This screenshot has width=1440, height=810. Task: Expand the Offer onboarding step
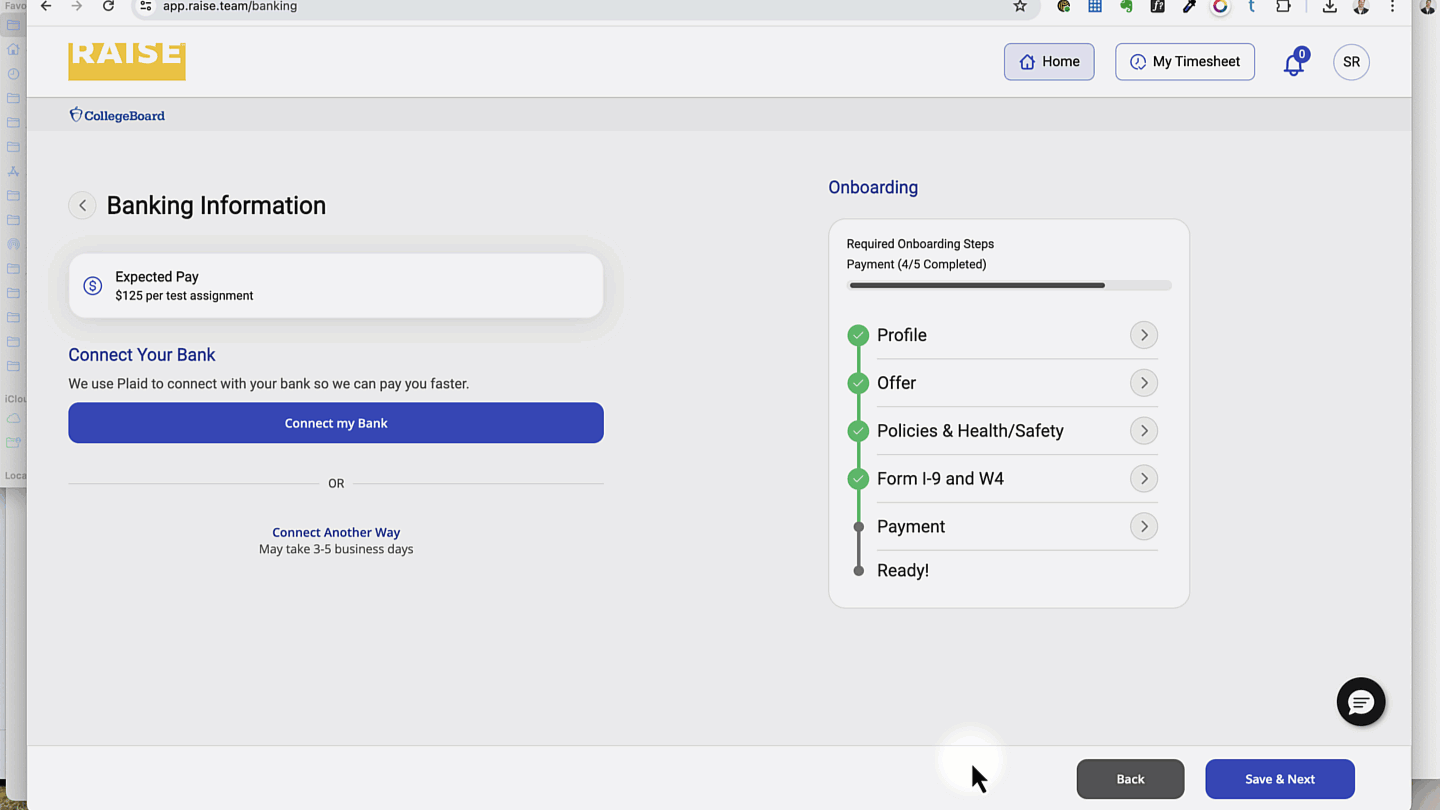pyautogui.click(x=1144, y=383)
